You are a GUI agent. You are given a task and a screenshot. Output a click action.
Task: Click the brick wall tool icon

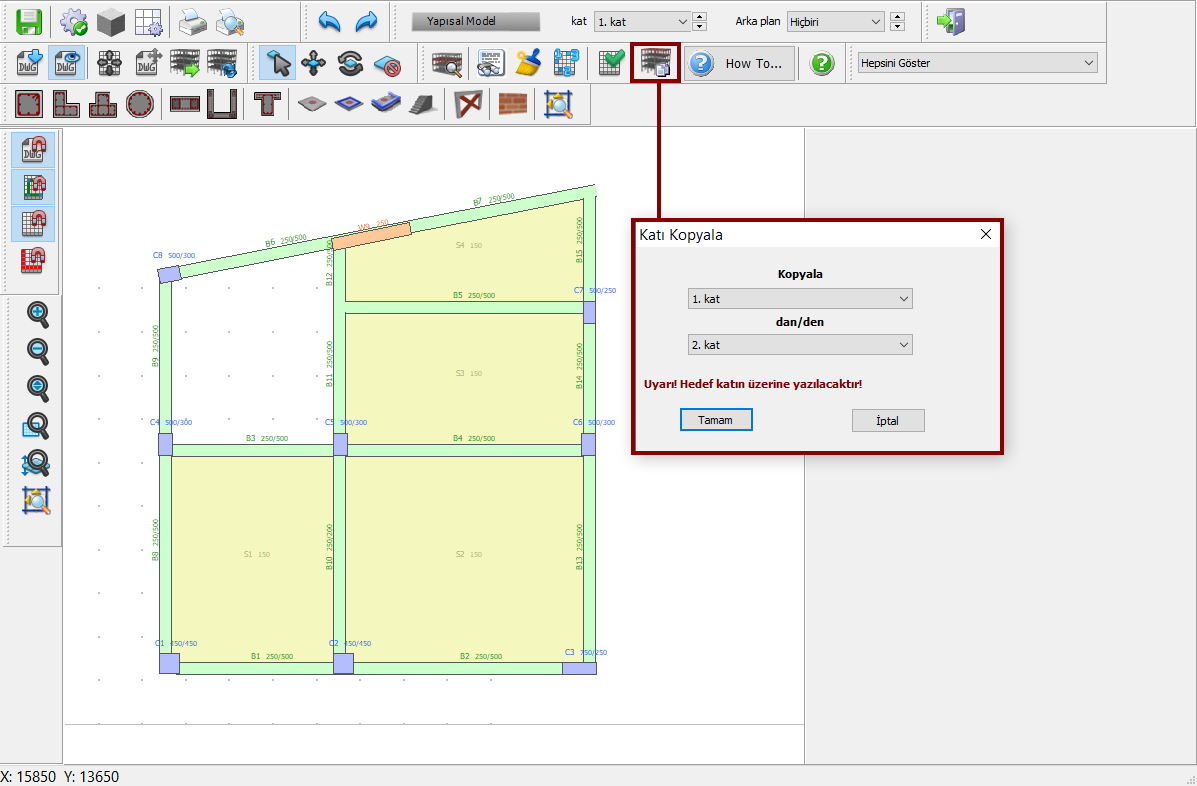tap(512, 104)
